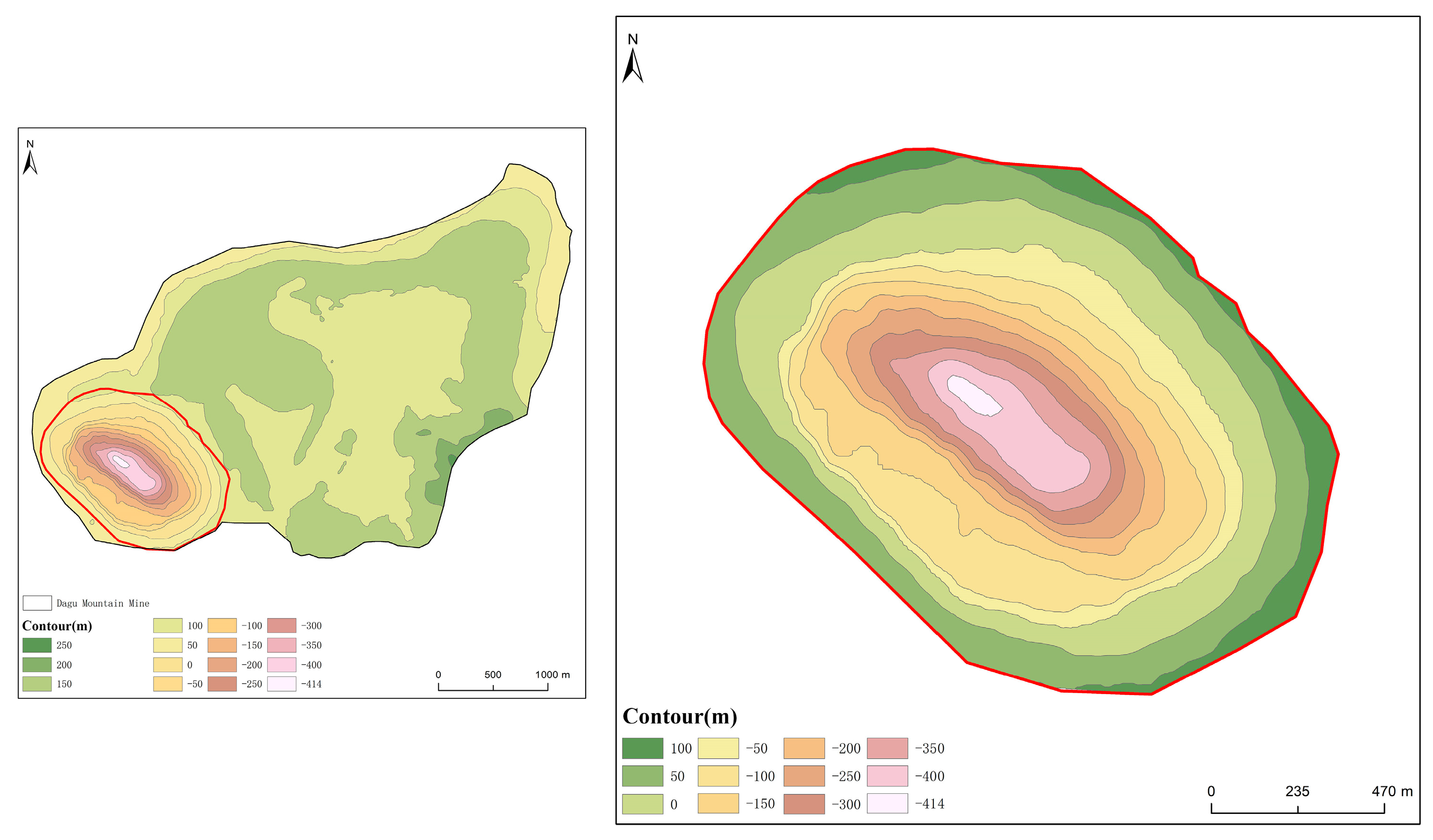Click the small Contour(m) title on left map
Image resolution: width=1433 pixels, height=840 pixels.
pyautogui.click(x=57, y=626)
